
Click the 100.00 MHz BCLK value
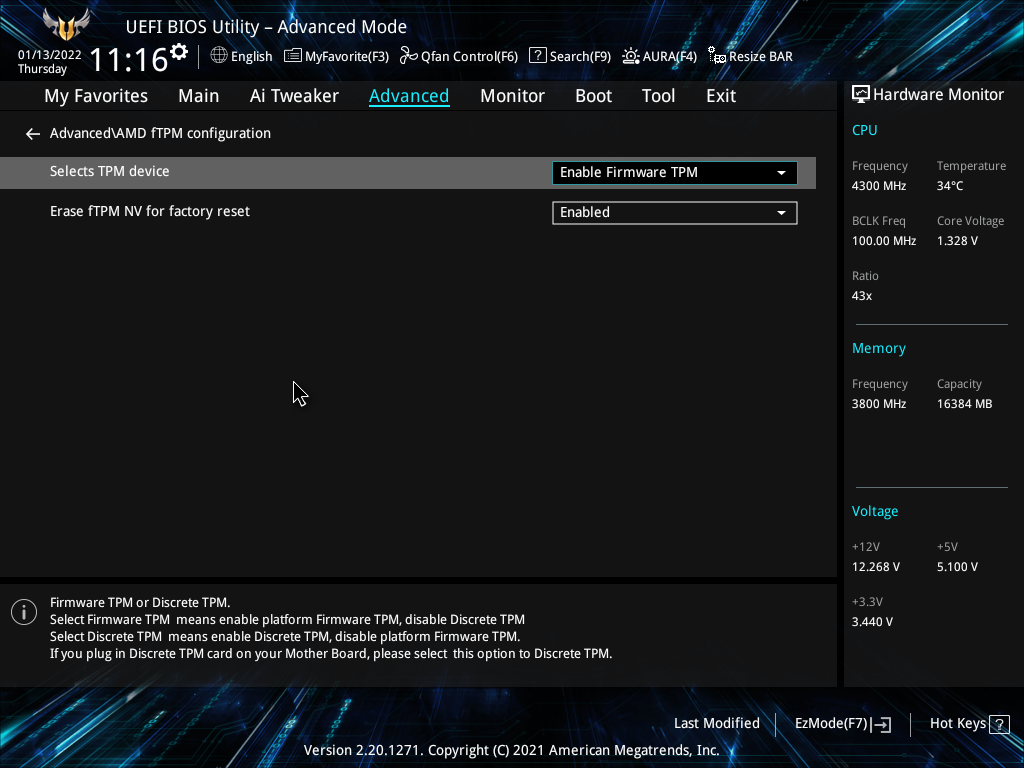point(884,241)
